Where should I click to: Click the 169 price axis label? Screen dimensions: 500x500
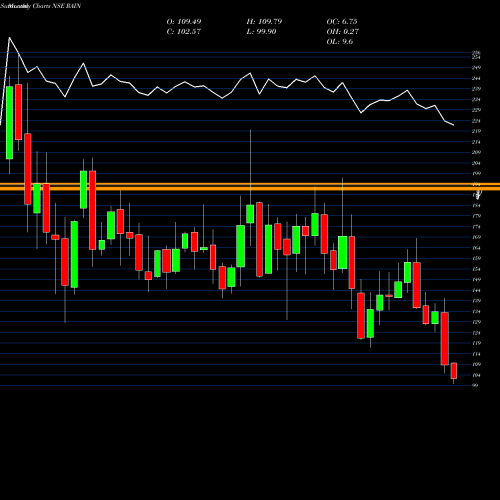(476, 237)
